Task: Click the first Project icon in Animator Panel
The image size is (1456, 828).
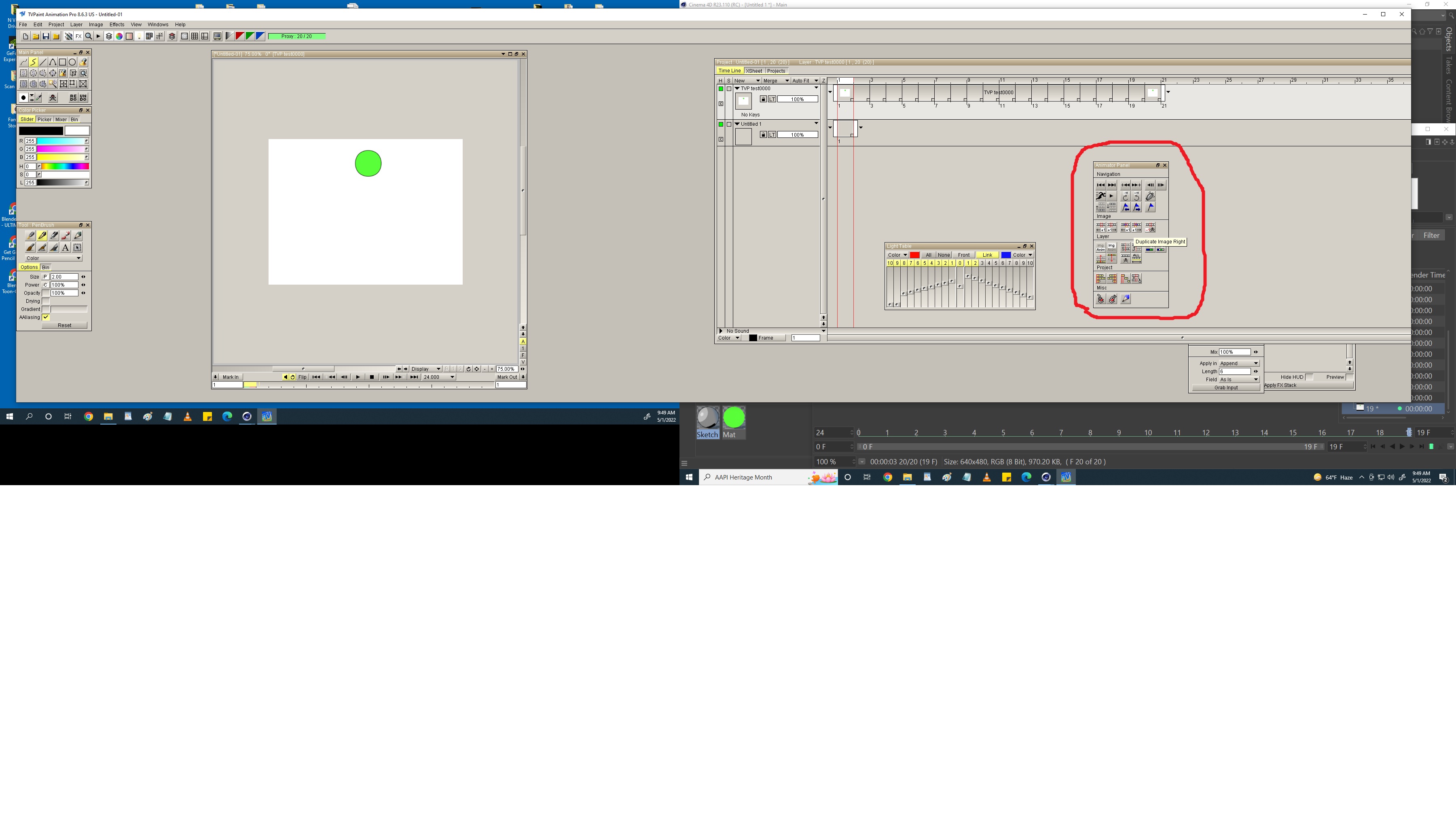Action: (x=1100, y=279)
